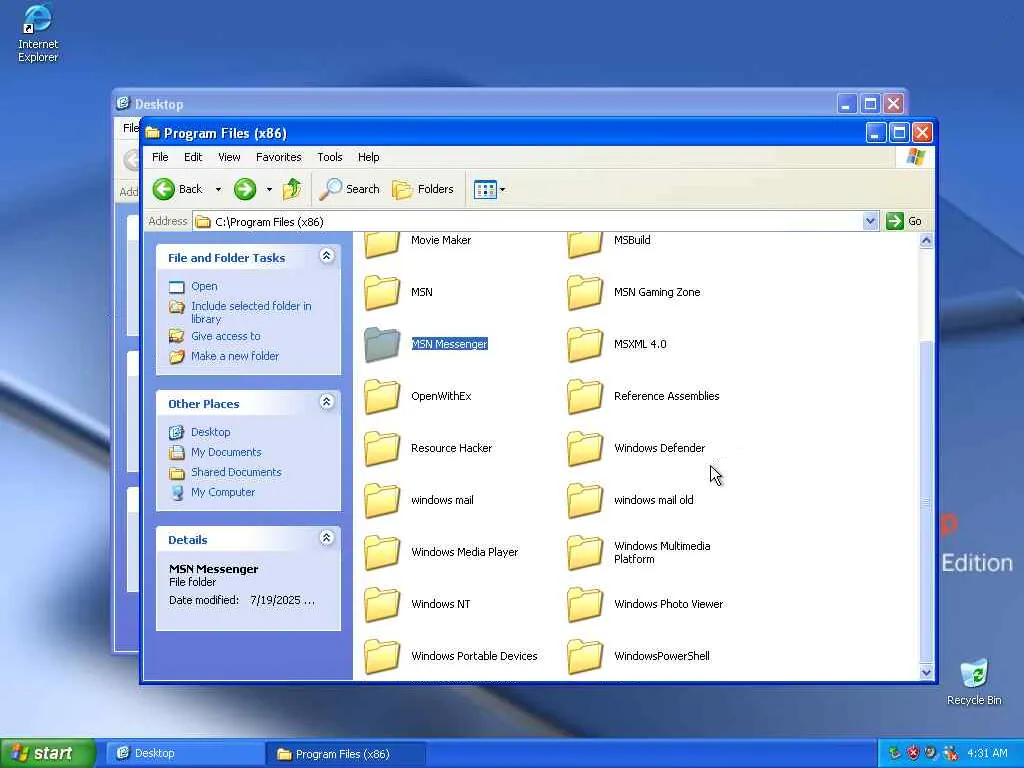Collapse the Other Places panel
This screenshot has height=768, width=1024.
click(x=327, y=402)
